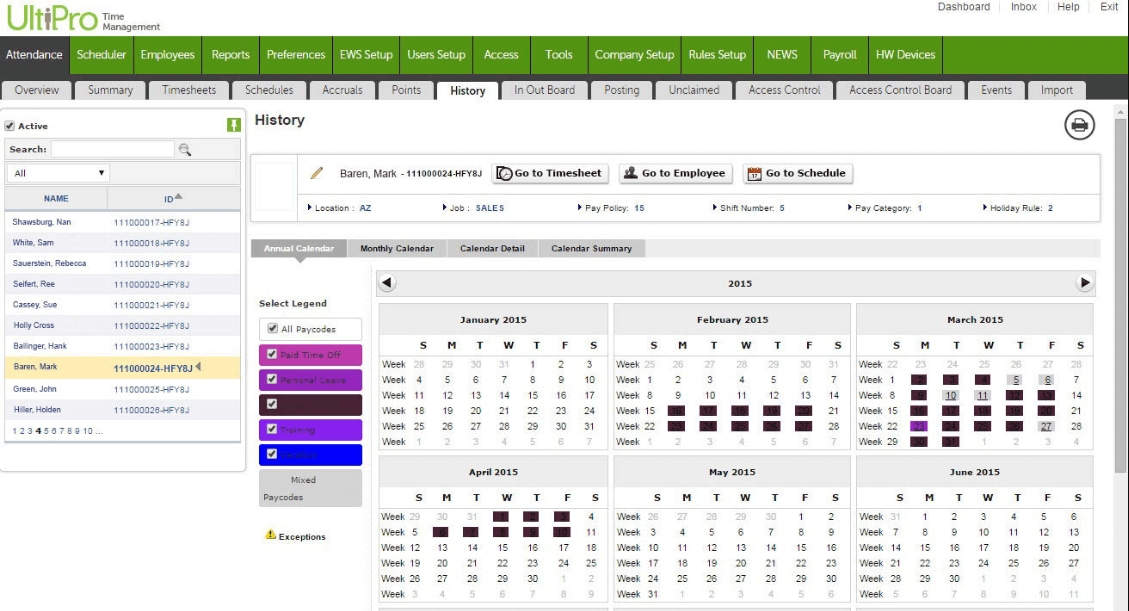Image resolution: width=1129 pixels, height=611 pixels.
Task: Select employee Green, John from list
Action: tap(35, 389)
